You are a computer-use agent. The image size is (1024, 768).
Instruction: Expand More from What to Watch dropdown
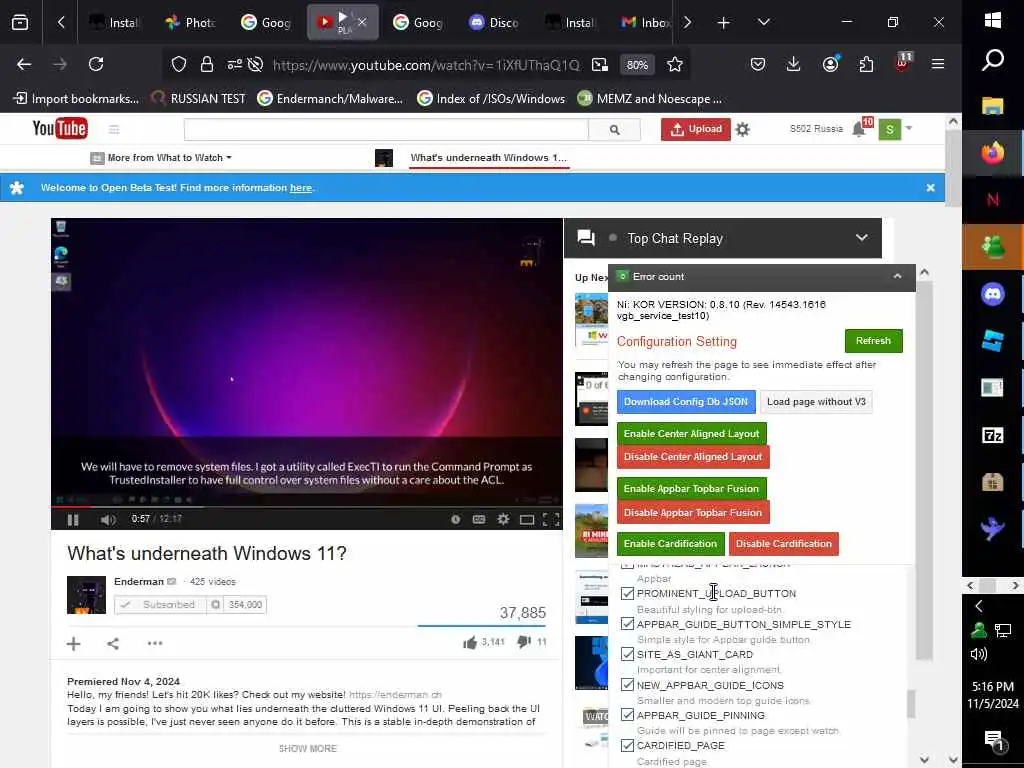(x=168, y=158)
